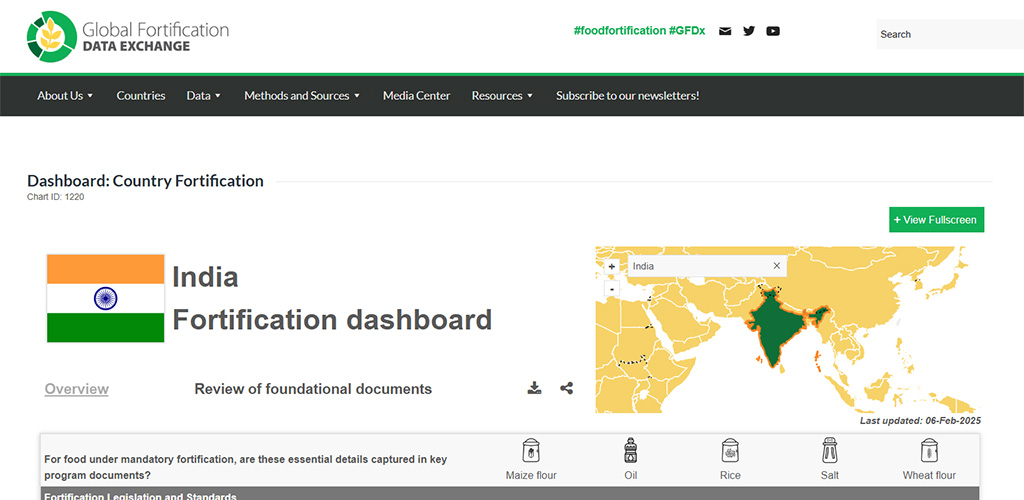Screen dimensions: 1024x500
Task: Zoom in on the map with plus
Action: click(611, 267)
